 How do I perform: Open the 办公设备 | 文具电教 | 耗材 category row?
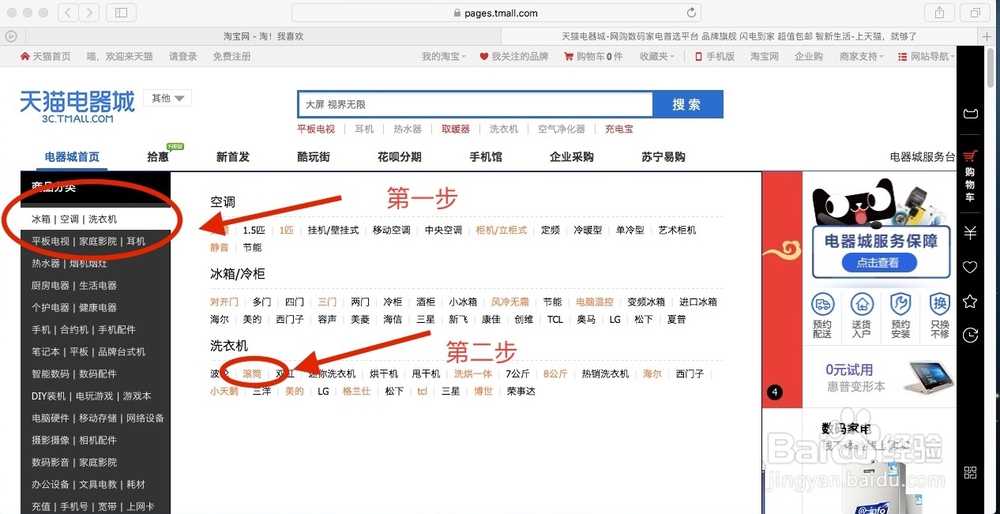(96, 485)
